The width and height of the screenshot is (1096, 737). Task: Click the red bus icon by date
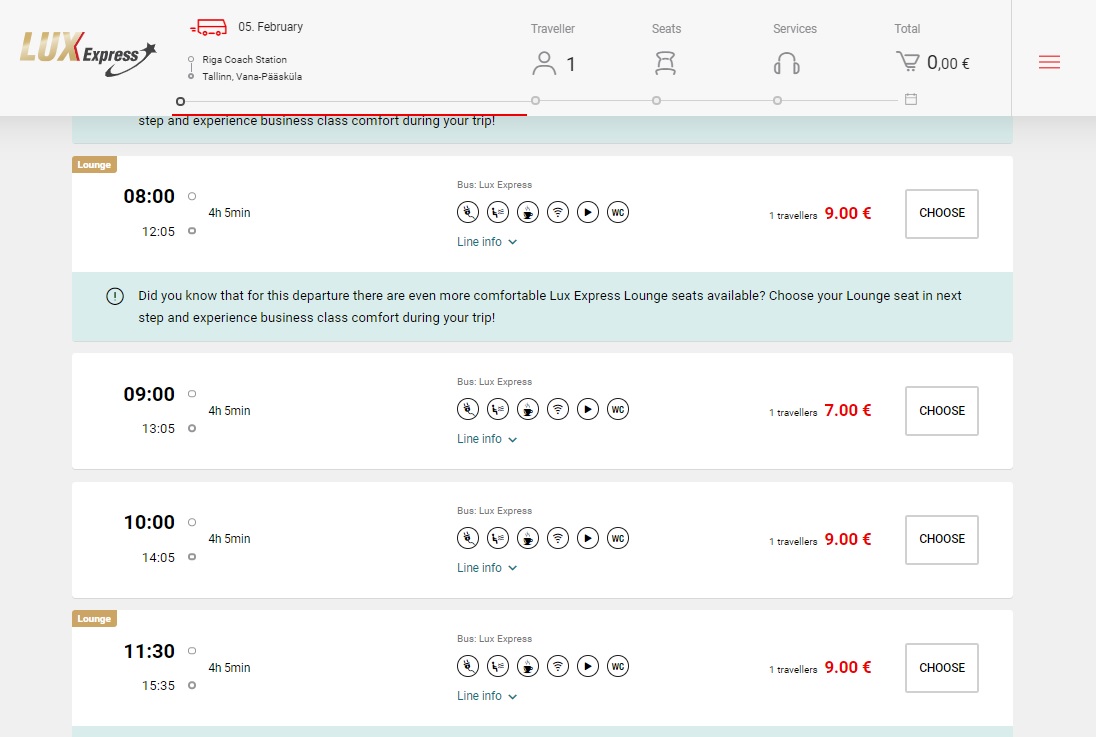point(208,27)
